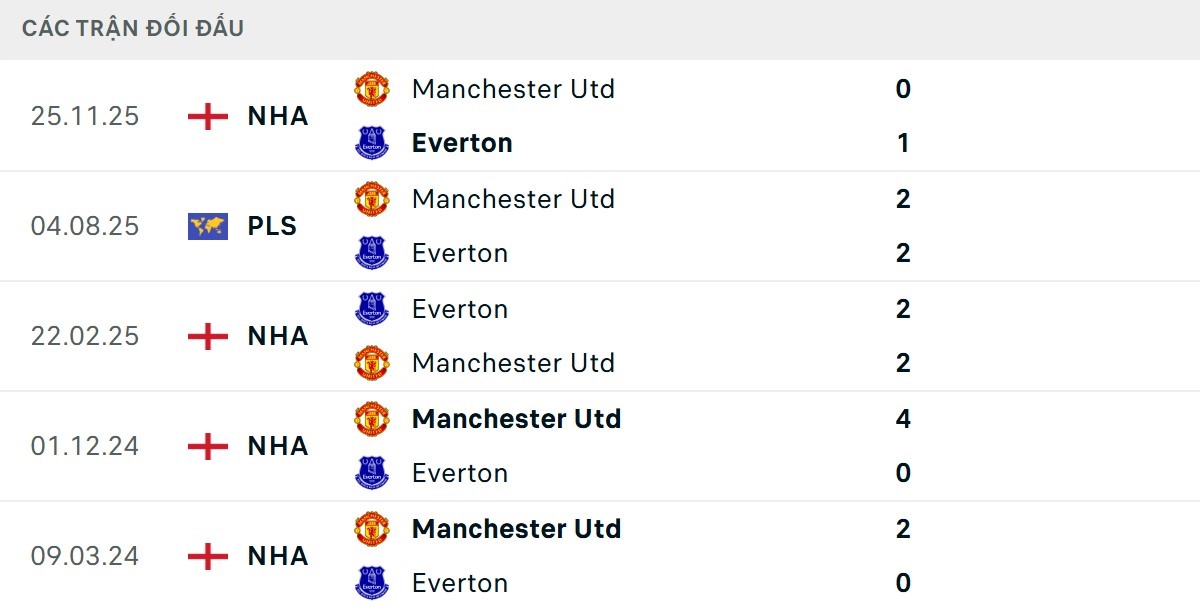The image size is (1200, 607).
Task: Click the score 1 for Everton on 25.11.25
Action: tap(903, 142)
